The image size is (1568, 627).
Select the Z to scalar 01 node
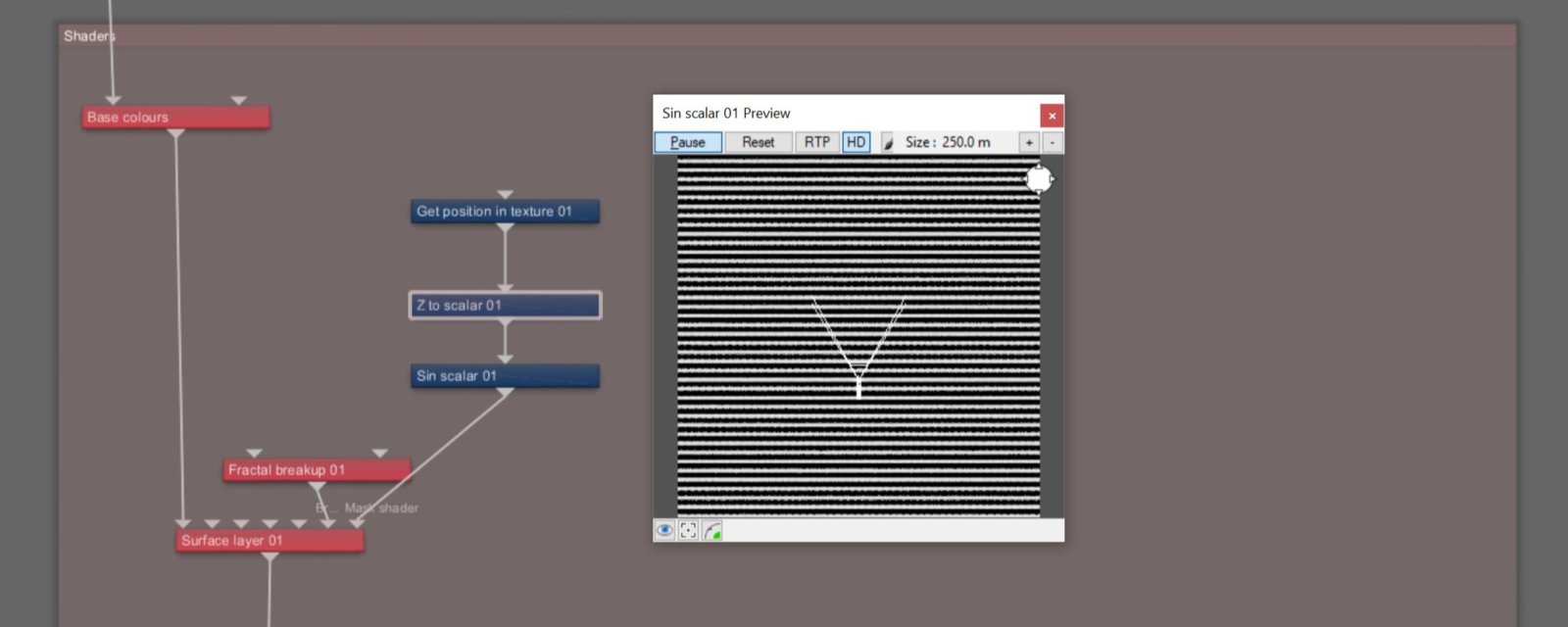[505, 306]
